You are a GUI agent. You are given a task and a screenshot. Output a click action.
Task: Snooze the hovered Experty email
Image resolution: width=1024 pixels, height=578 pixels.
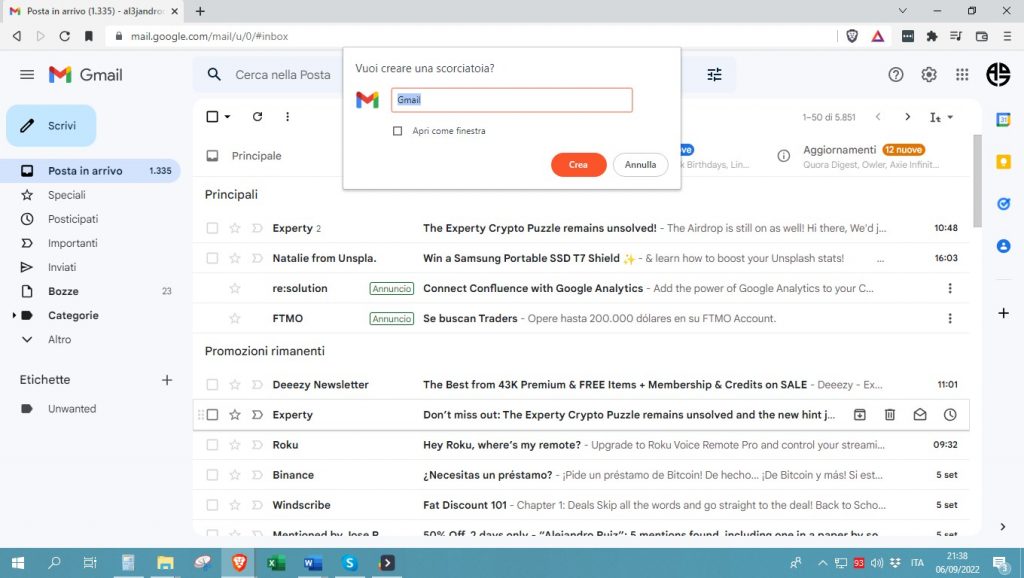(x=950, y=415)
